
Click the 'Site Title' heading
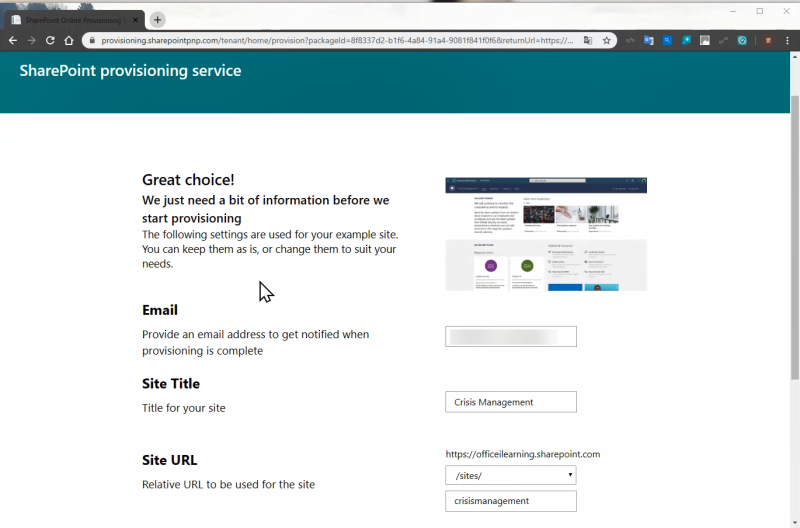pos(171,383)
